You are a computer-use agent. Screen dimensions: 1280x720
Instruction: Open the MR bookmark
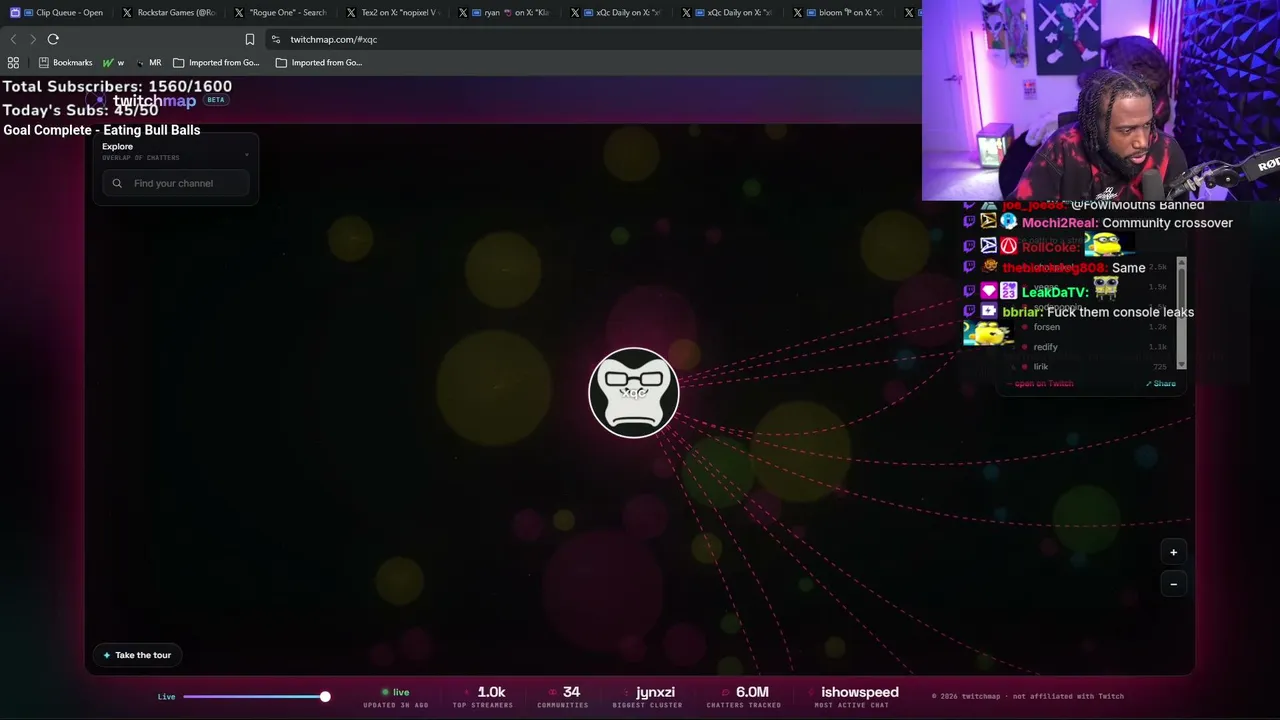pos(148,62)
